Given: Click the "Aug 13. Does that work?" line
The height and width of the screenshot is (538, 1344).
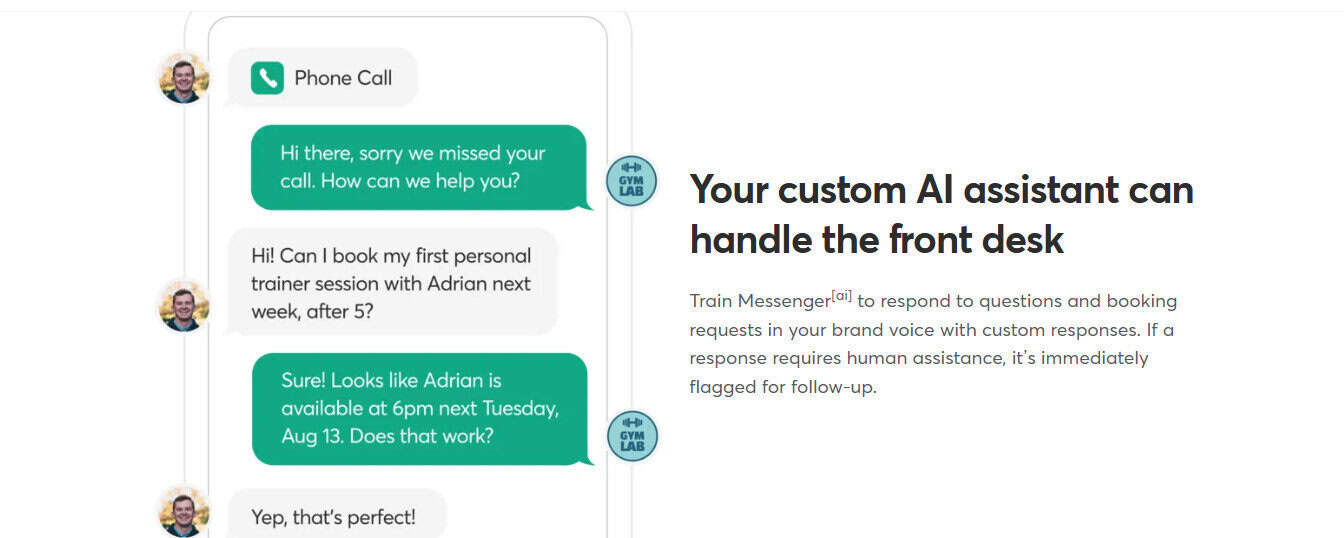Looking at the screenshot, I should pos(387,436).
